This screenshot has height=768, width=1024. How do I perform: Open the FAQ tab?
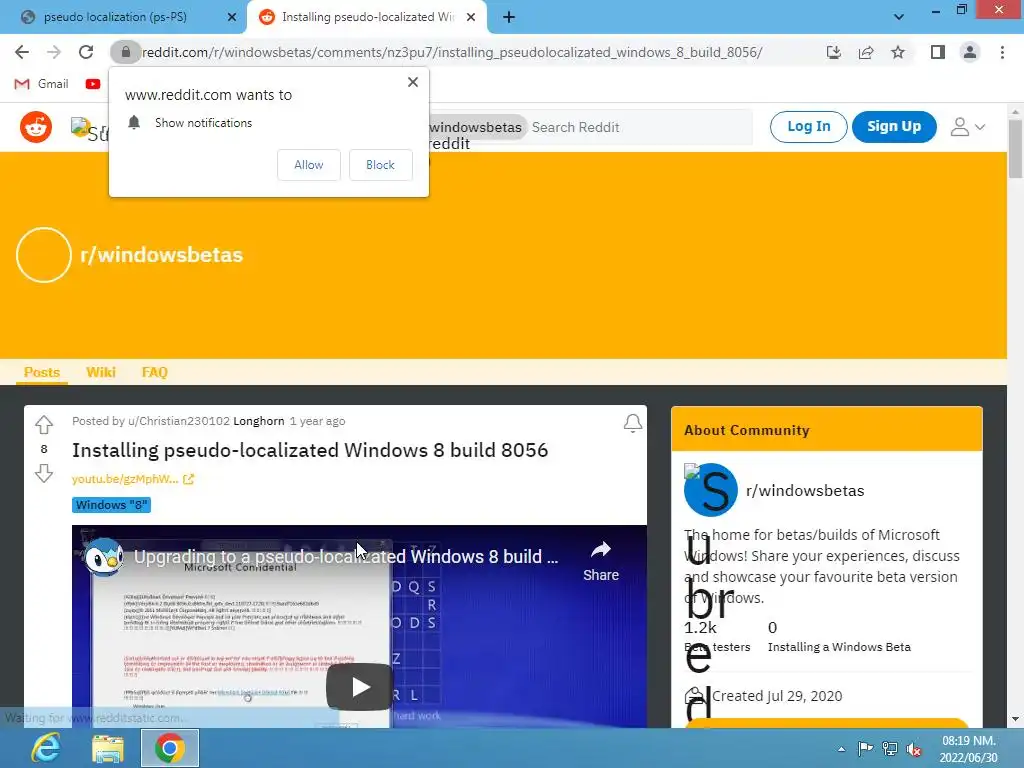tap(155, 372)
